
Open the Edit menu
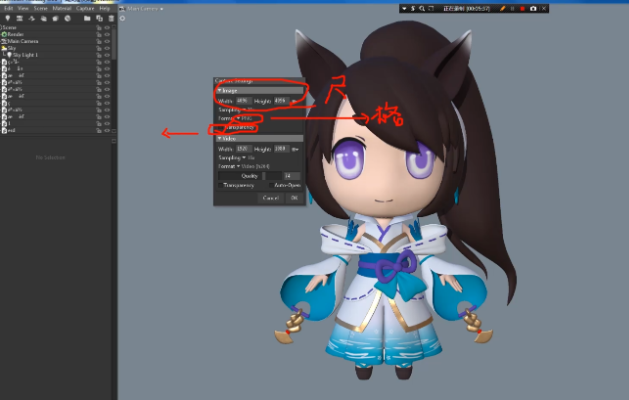click(8, 8)
